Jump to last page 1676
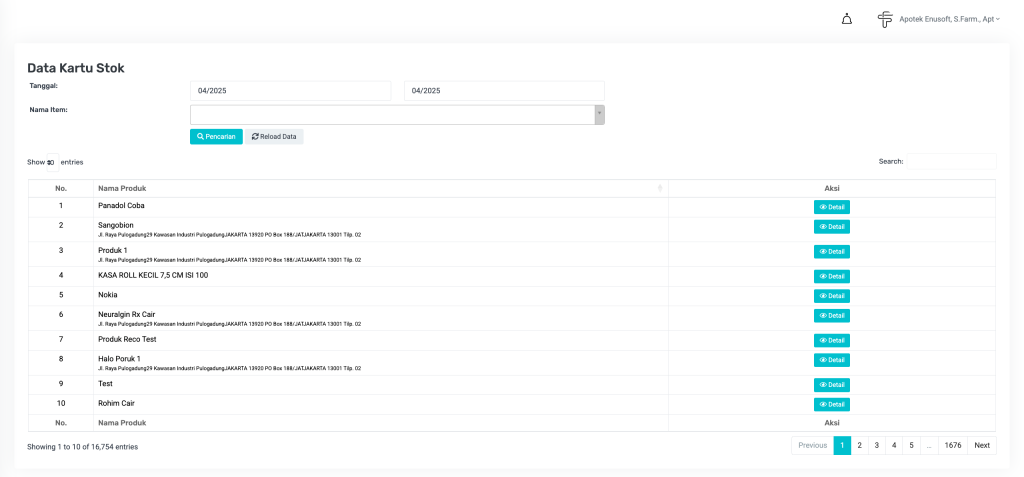This screenshot has height=477, width=1024. [x=952, y=446]
